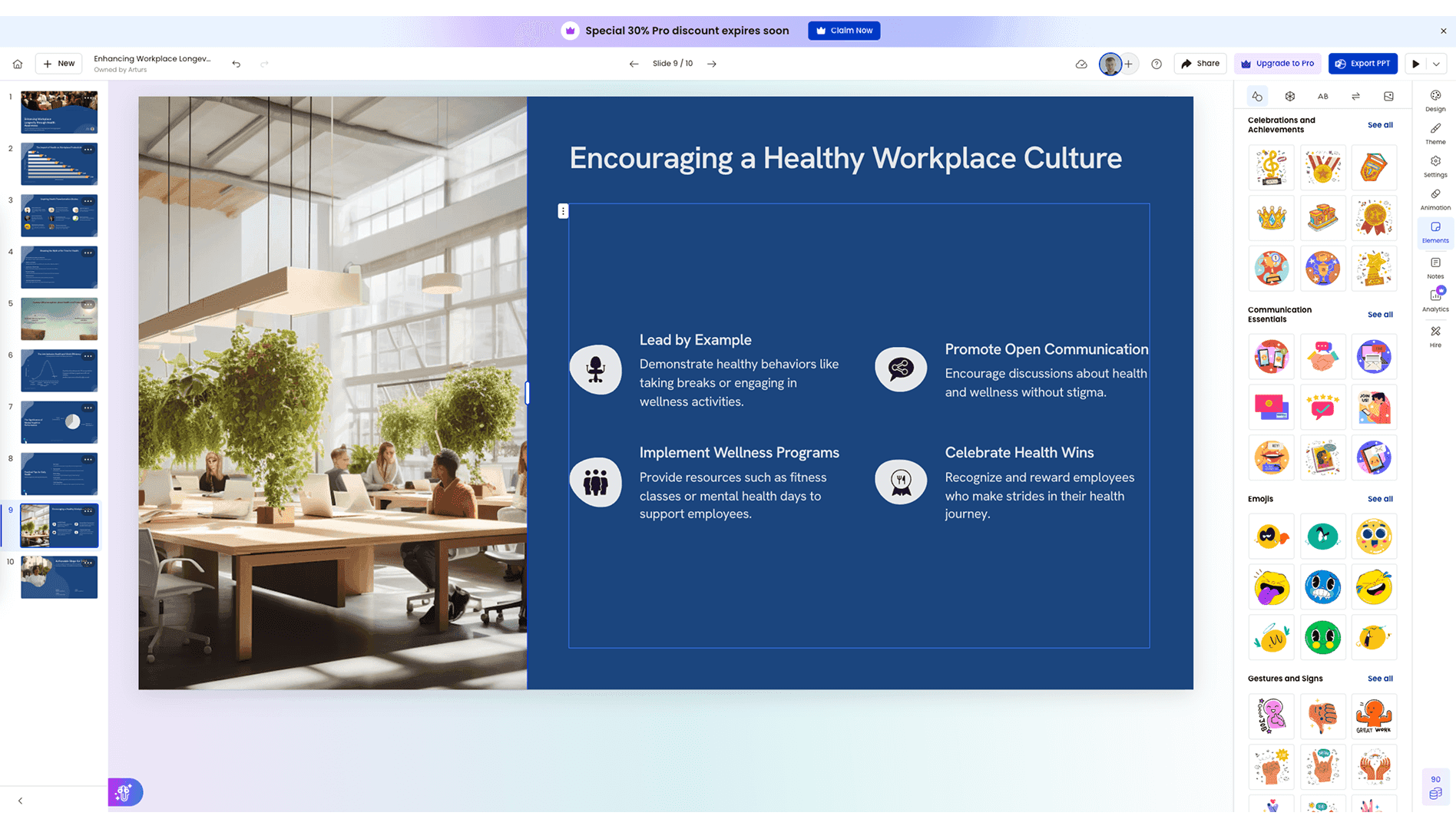
Task: Click the Share button
Action: click(x=1200, y=64)
